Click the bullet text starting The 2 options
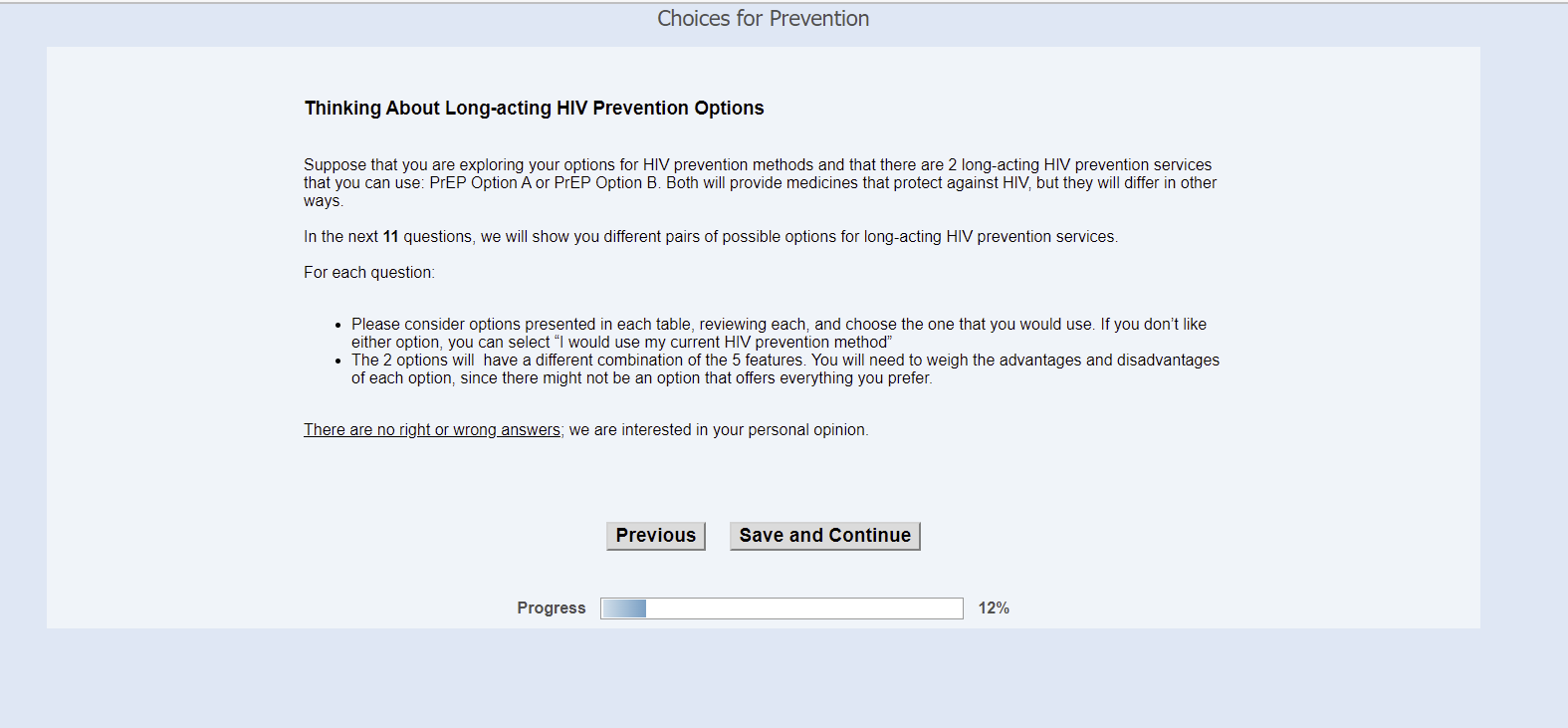 [x=784, y=361]
